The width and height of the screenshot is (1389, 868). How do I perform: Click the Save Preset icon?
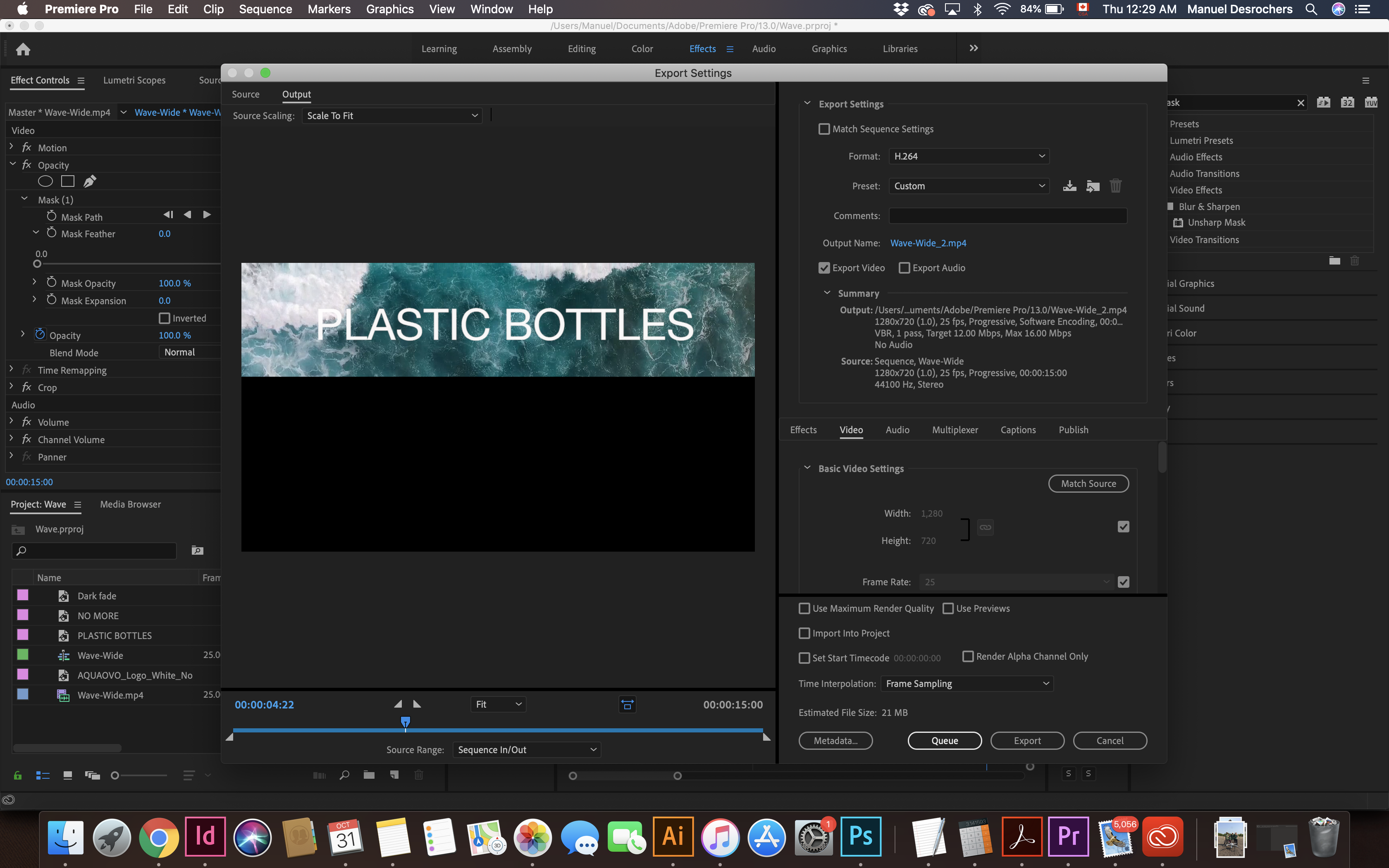[1069, 186]
